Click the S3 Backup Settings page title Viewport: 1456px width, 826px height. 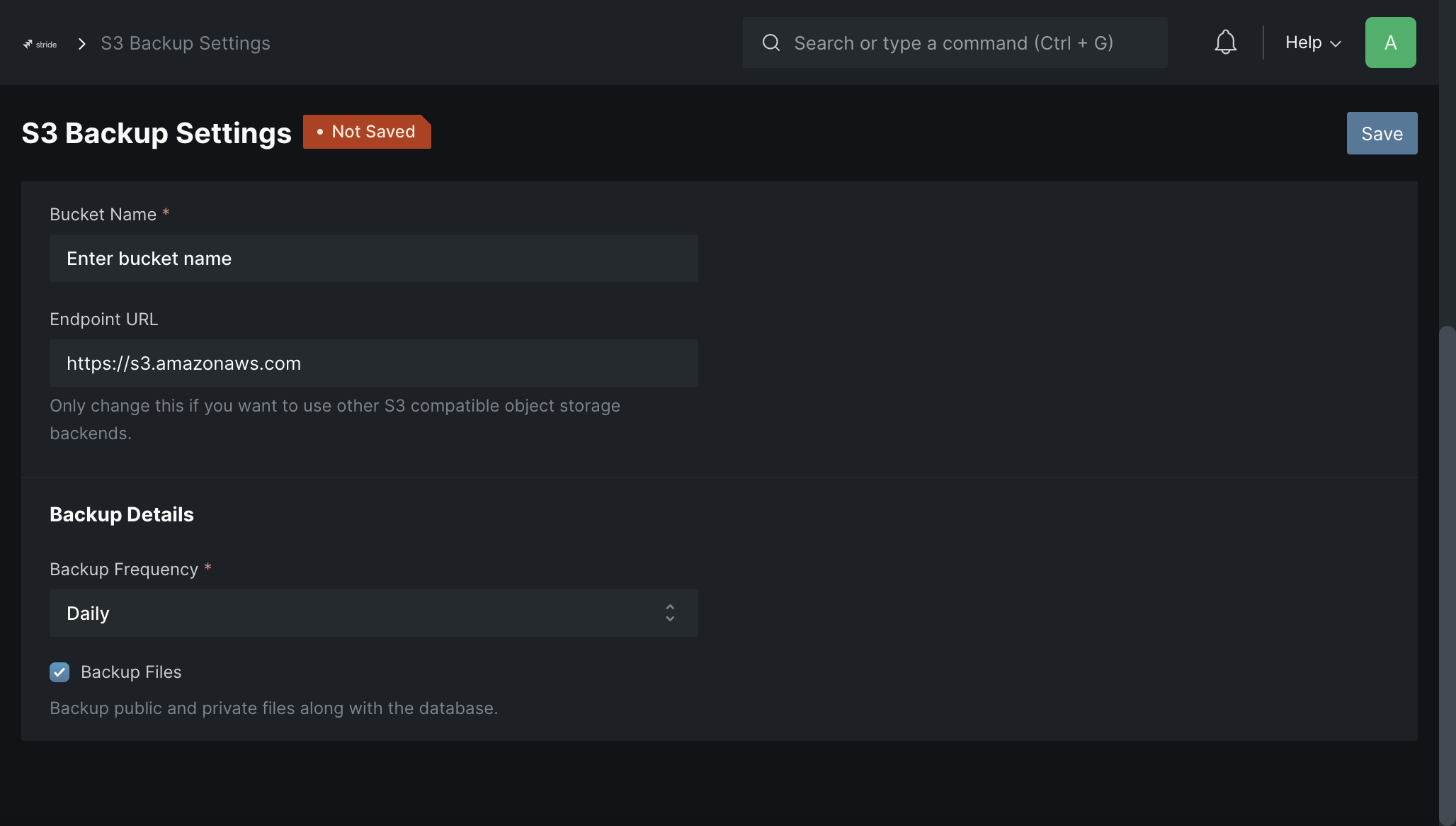point(157,133)
